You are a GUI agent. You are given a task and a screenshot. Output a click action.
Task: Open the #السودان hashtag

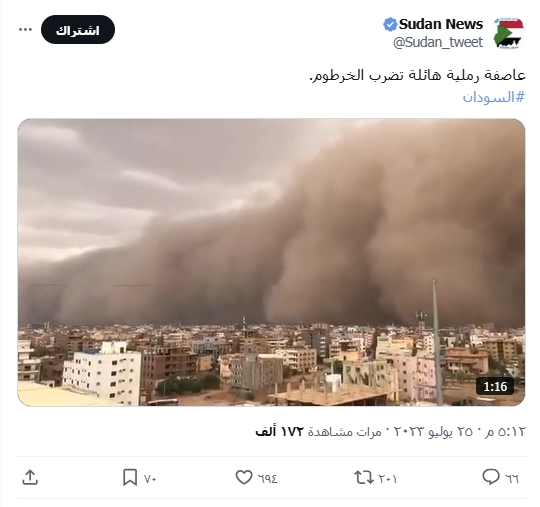coord(494,97)
